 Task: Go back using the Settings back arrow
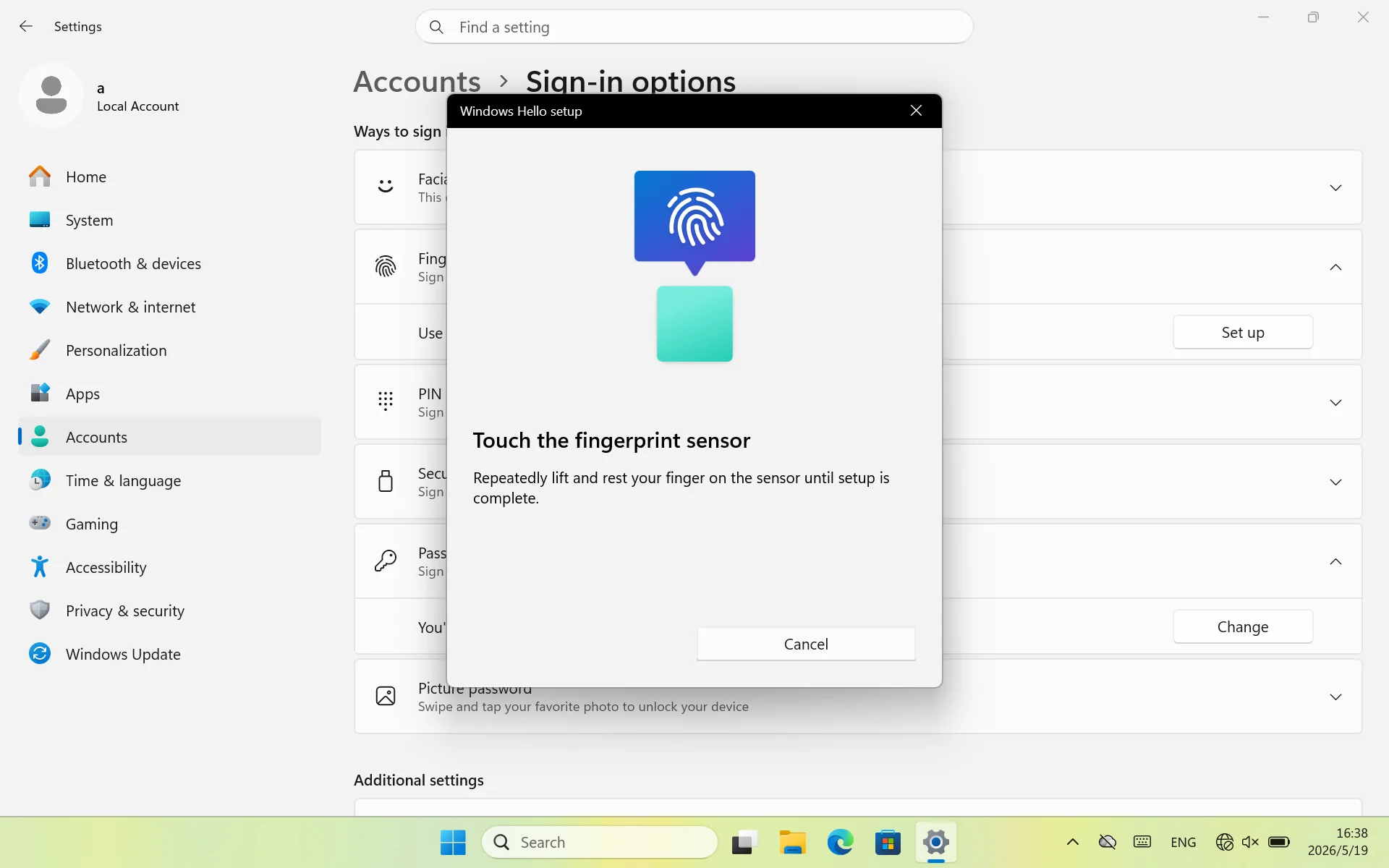26,26
